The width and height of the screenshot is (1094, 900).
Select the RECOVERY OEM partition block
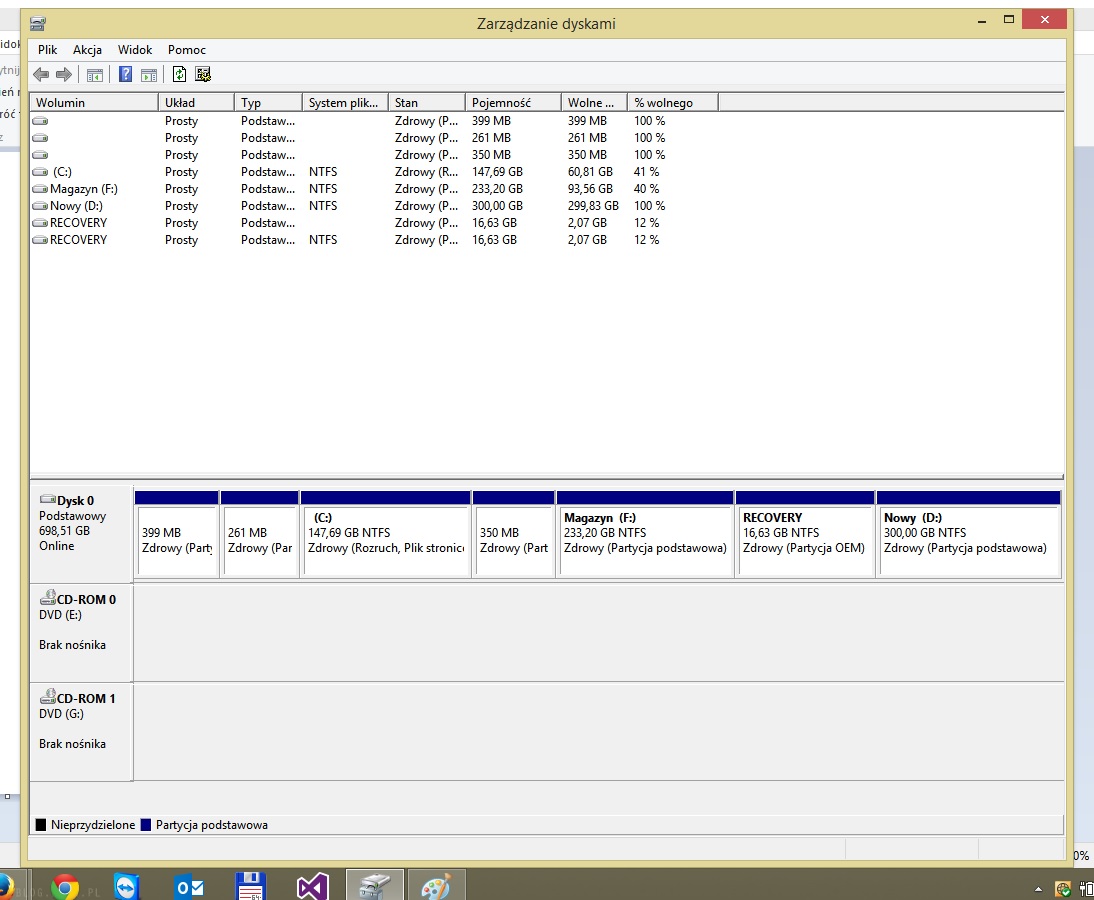[805, 534]
